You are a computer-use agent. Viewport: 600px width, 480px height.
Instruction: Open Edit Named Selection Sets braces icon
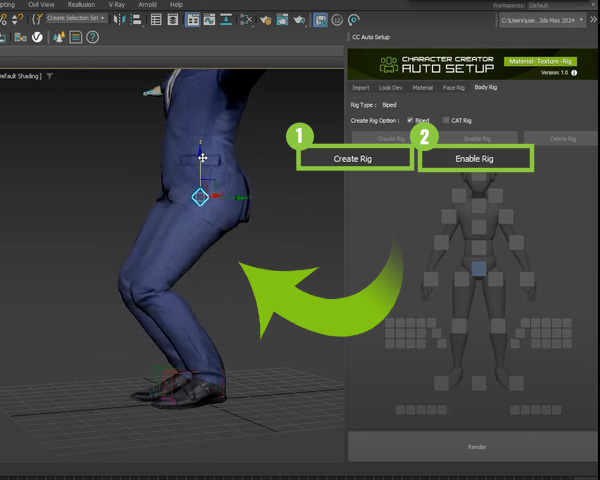pos(37,19)
